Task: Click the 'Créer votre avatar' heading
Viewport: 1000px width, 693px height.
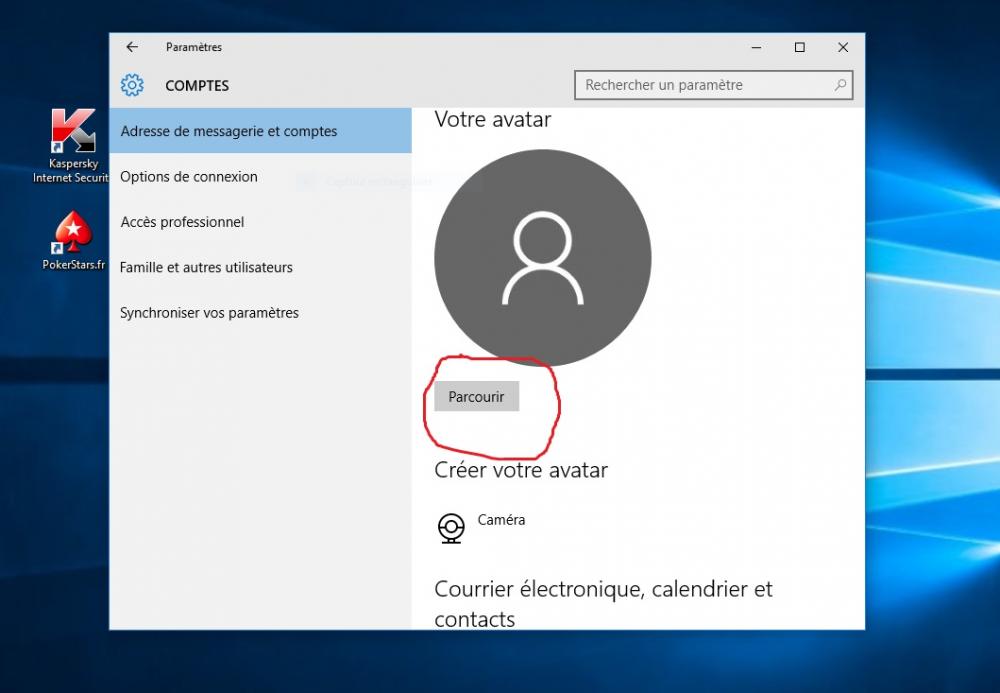Action: (x=521, y=470)
